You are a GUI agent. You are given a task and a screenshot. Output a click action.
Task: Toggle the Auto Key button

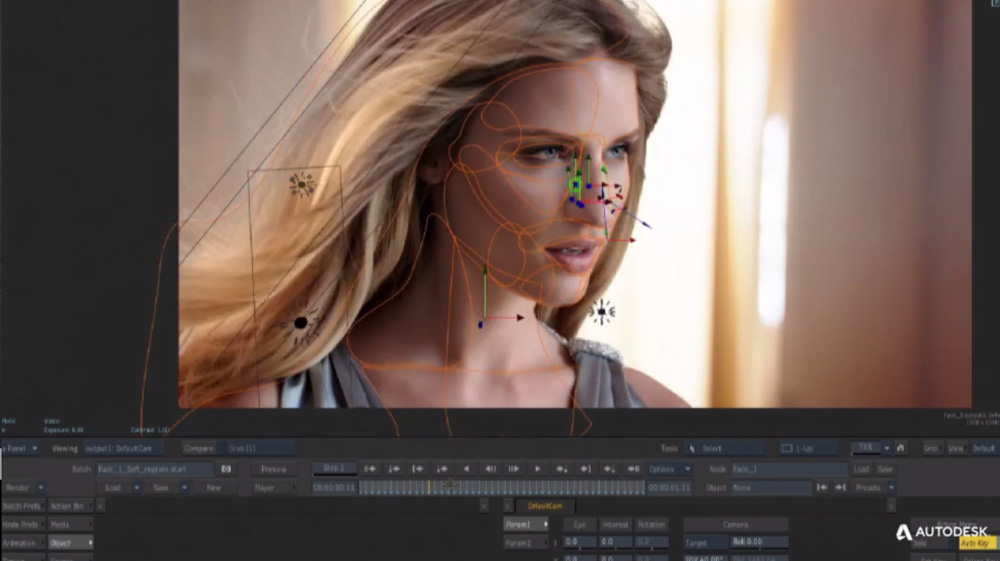tap(974, 543)
